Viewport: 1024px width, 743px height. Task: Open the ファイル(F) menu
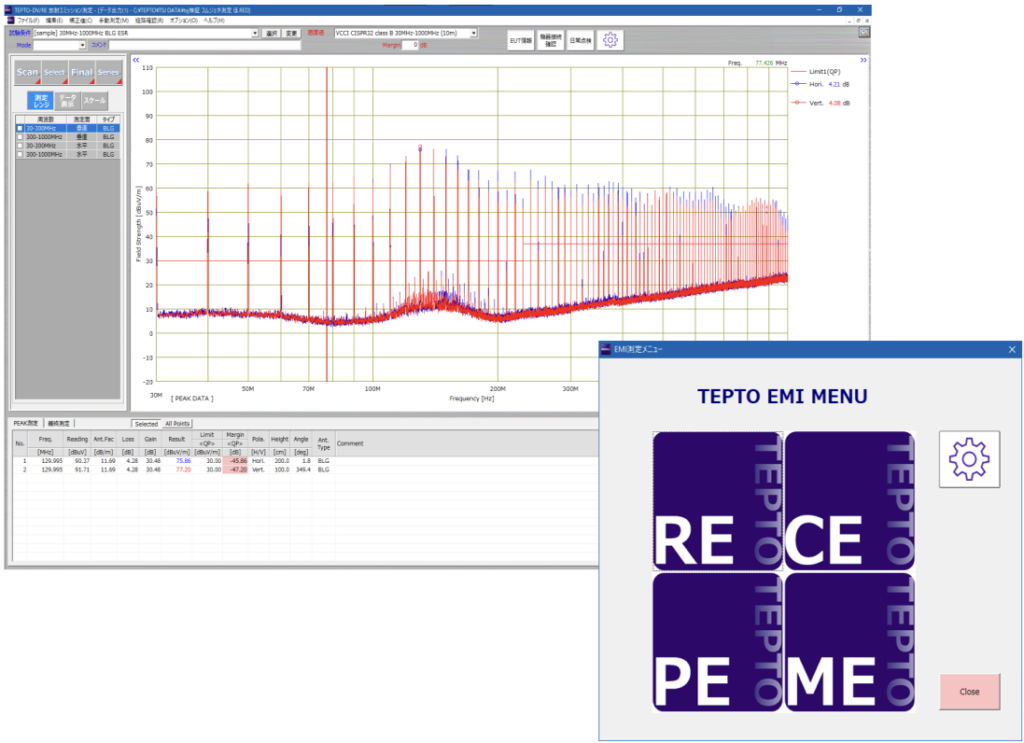[x=28, y=21]
